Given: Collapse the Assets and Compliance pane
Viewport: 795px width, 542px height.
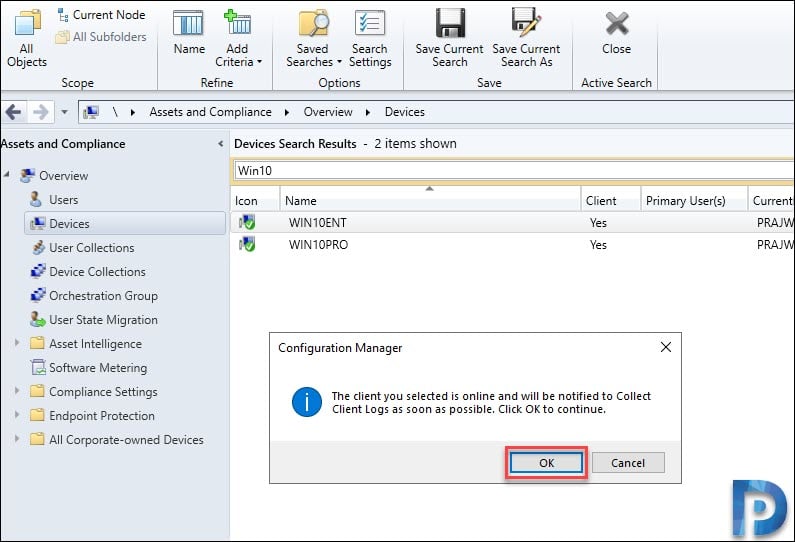Looking at the screenshot, I should coord(221,144).
